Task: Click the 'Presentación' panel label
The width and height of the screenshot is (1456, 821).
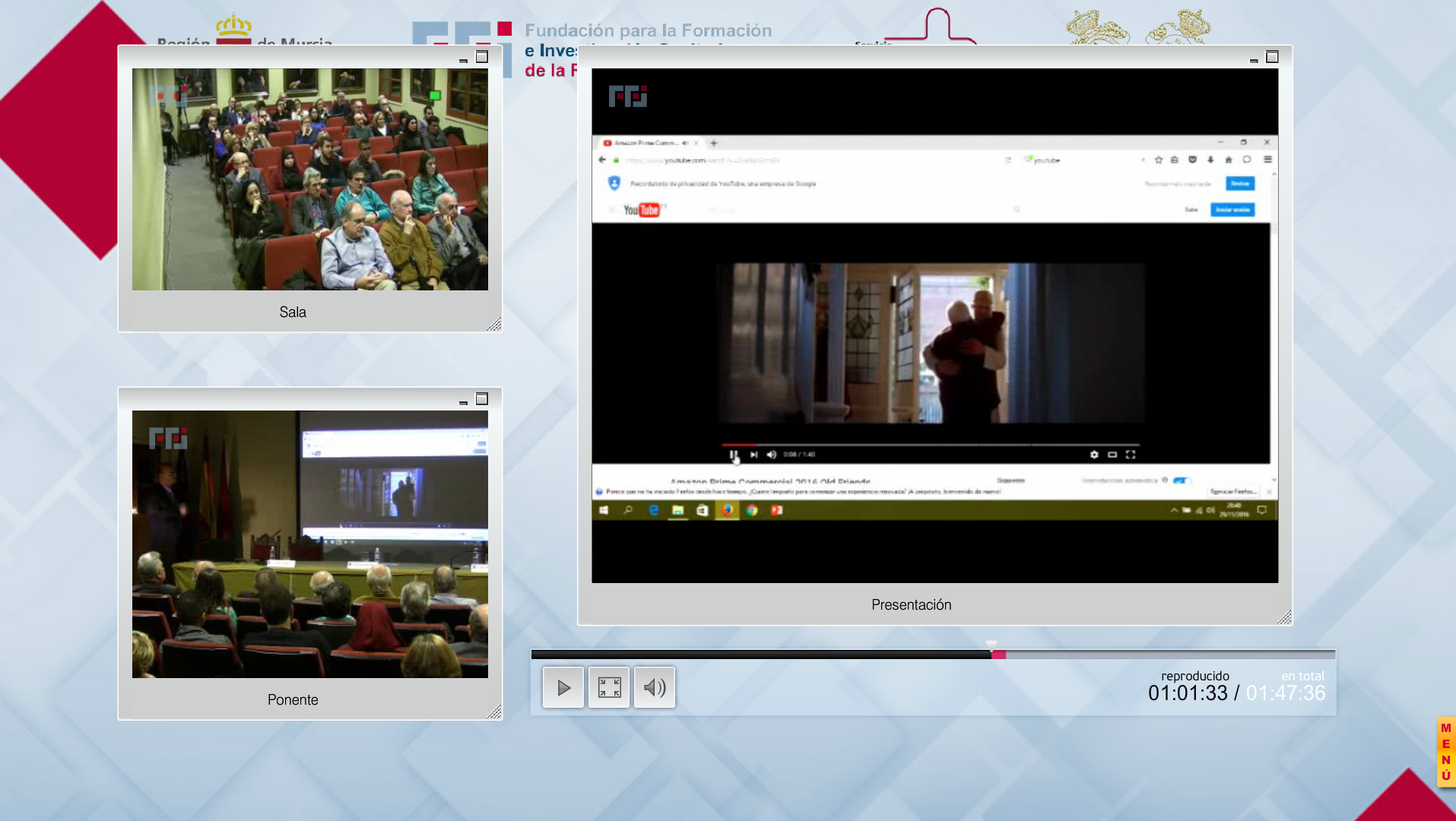Action: pos(912,605)
